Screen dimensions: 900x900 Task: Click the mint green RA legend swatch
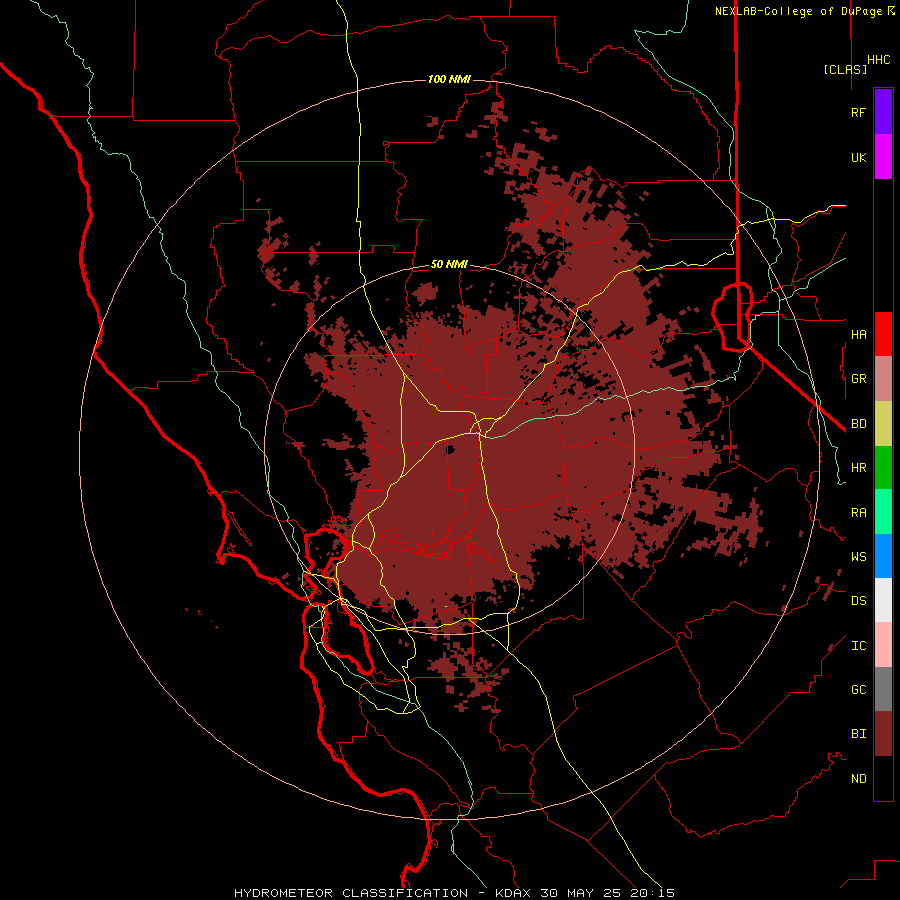883,512
